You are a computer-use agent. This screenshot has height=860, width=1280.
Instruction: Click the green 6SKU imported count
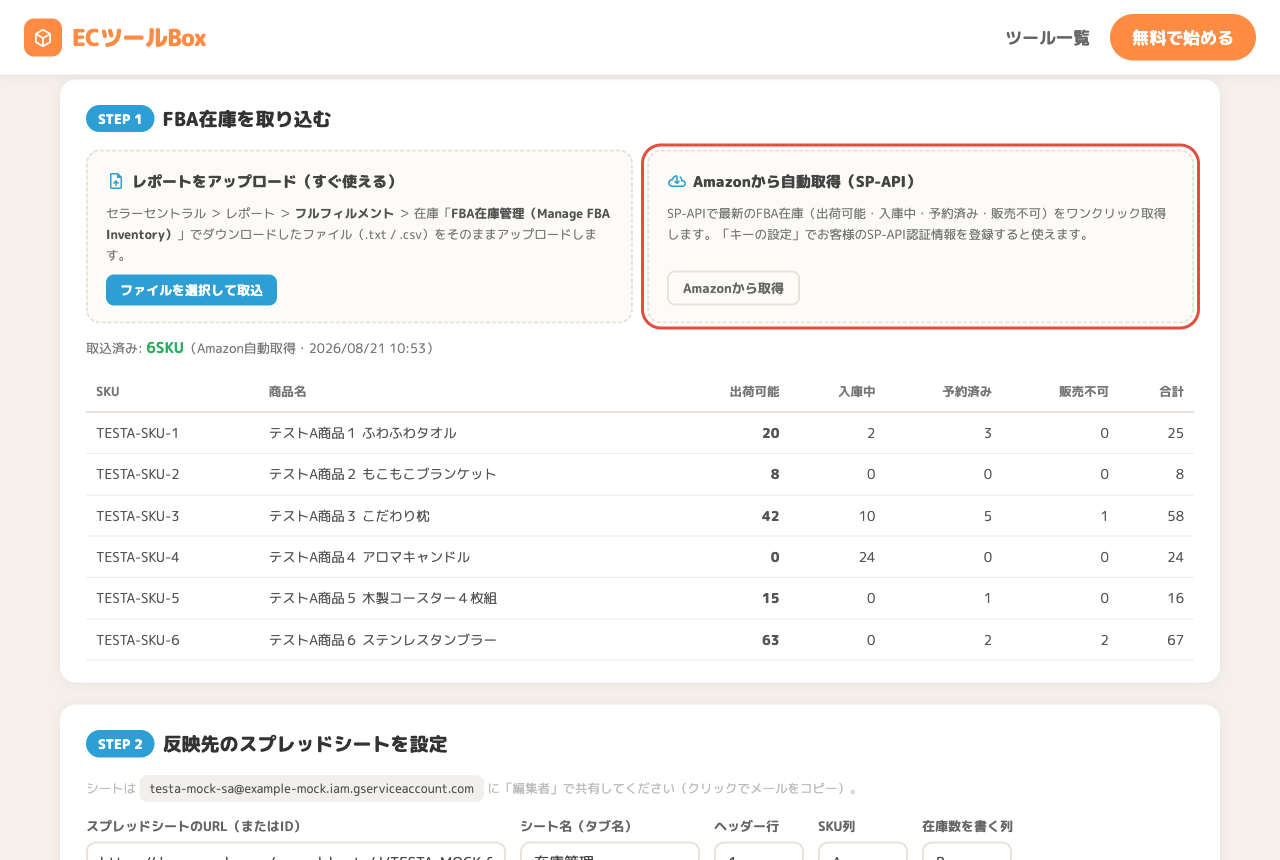pos(165,348)
